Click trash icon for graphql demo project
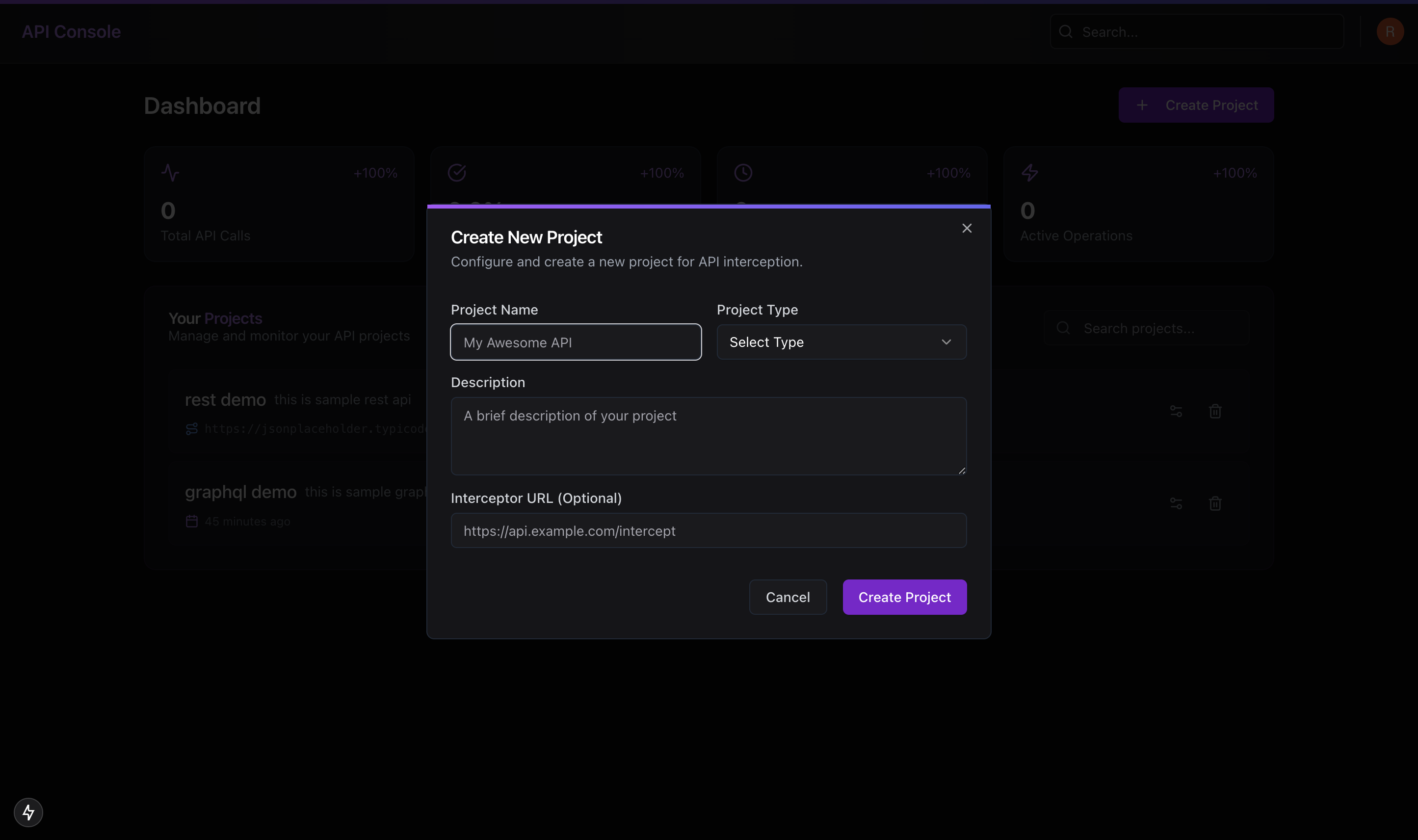 click(1215, 504)
